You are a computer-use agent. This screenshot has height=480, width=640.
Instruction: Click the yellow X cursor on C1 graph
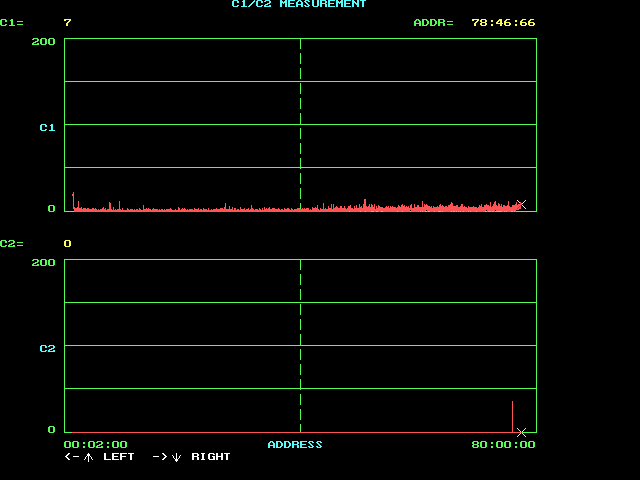[521, 204]
